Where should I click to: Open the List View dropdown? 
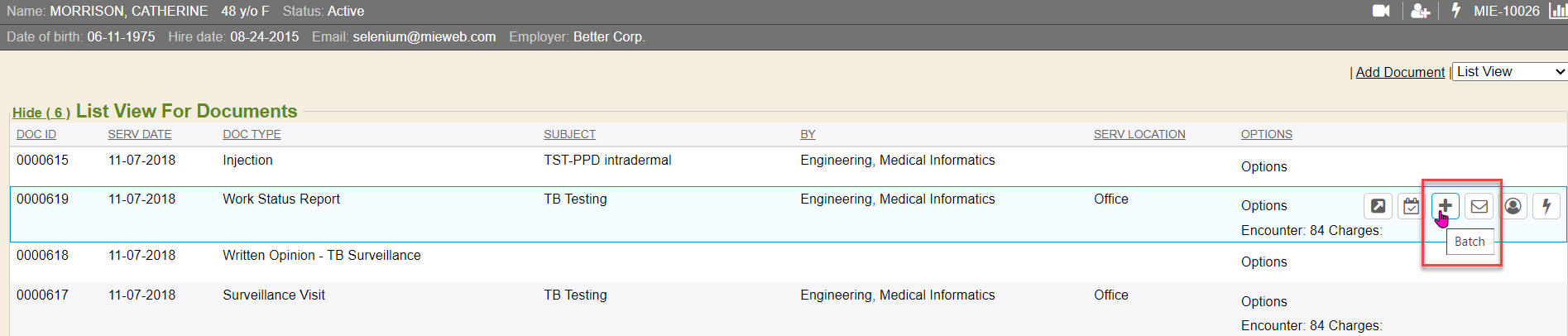pyautogui.click(x=1510, y=72)
